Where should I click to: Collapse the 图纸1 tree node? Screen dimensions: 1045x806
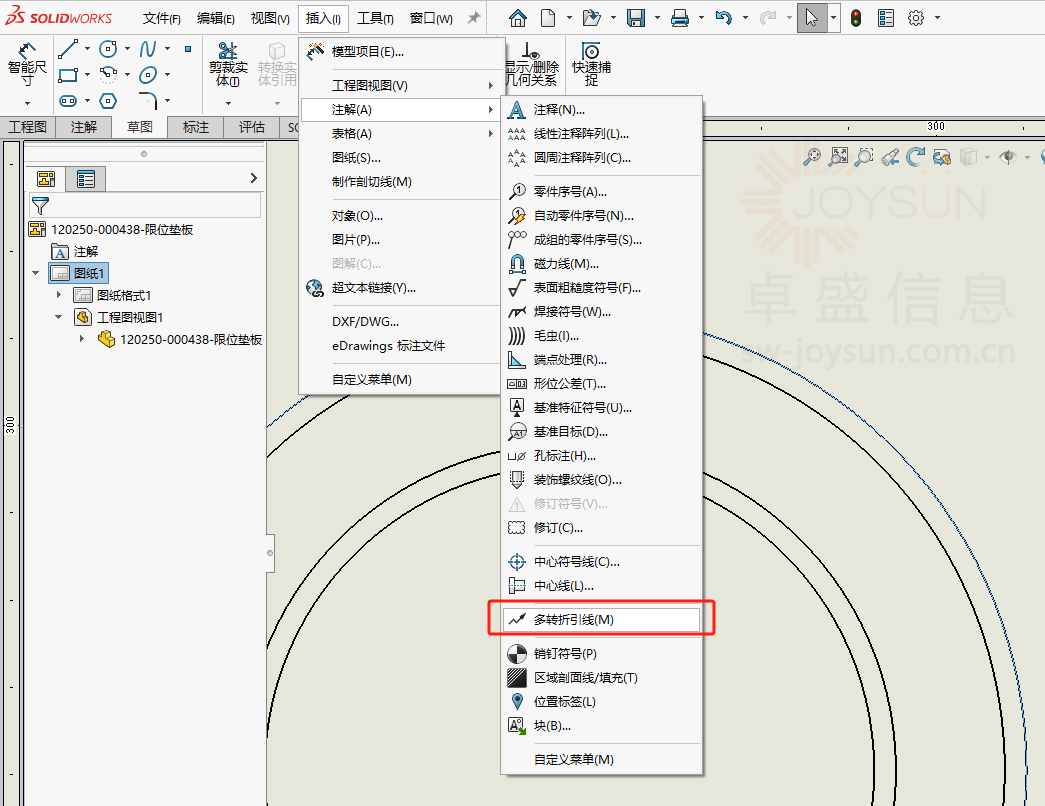[x=37, y=273]
